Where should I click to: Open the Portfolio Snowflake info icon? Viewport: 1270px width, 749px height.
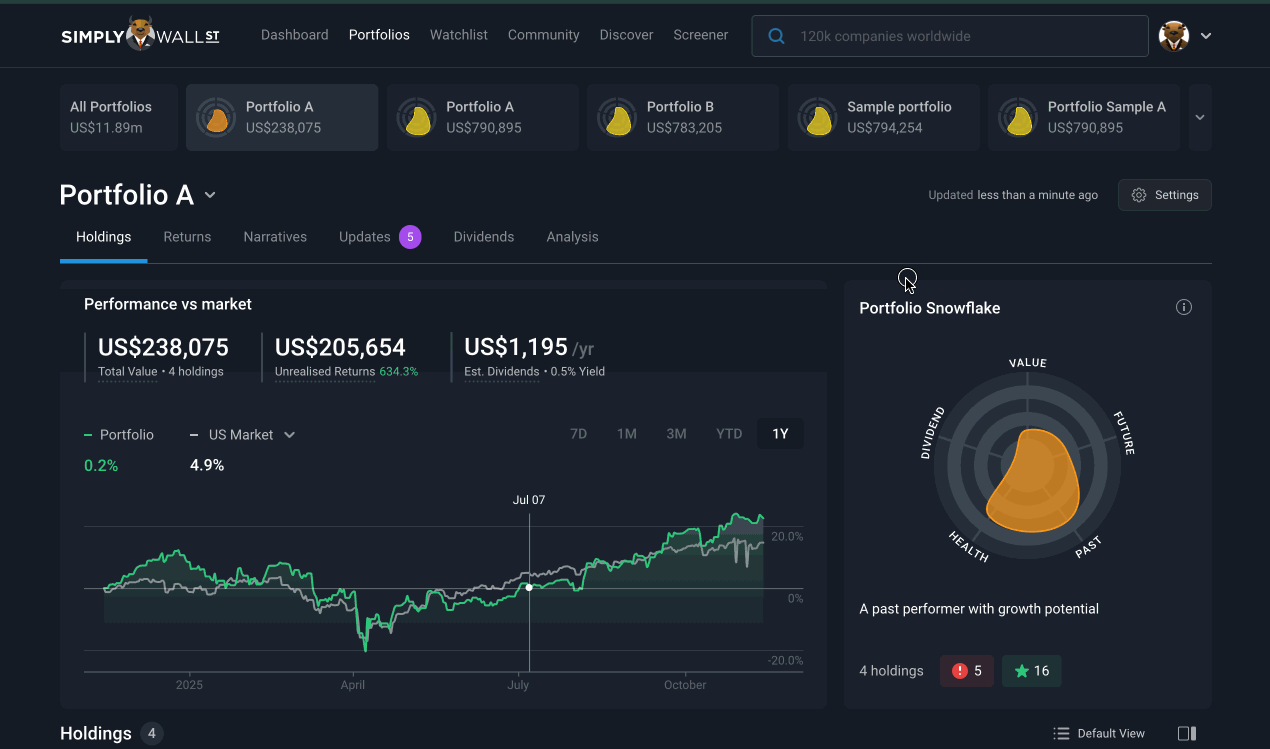[x=1184, y=307]
